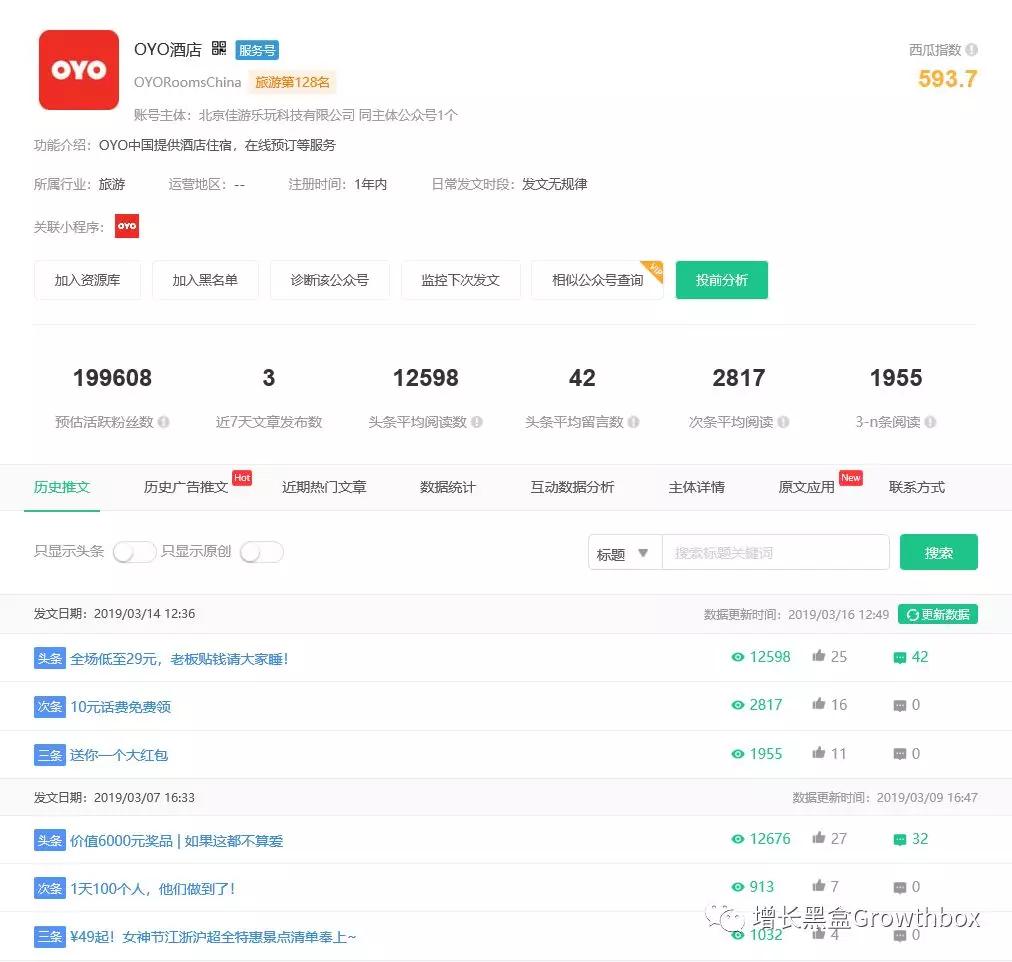Click 发文日期: 2019/03/14 12:36 text
The width and height of the screenshot is (1012, 962).
114,614
